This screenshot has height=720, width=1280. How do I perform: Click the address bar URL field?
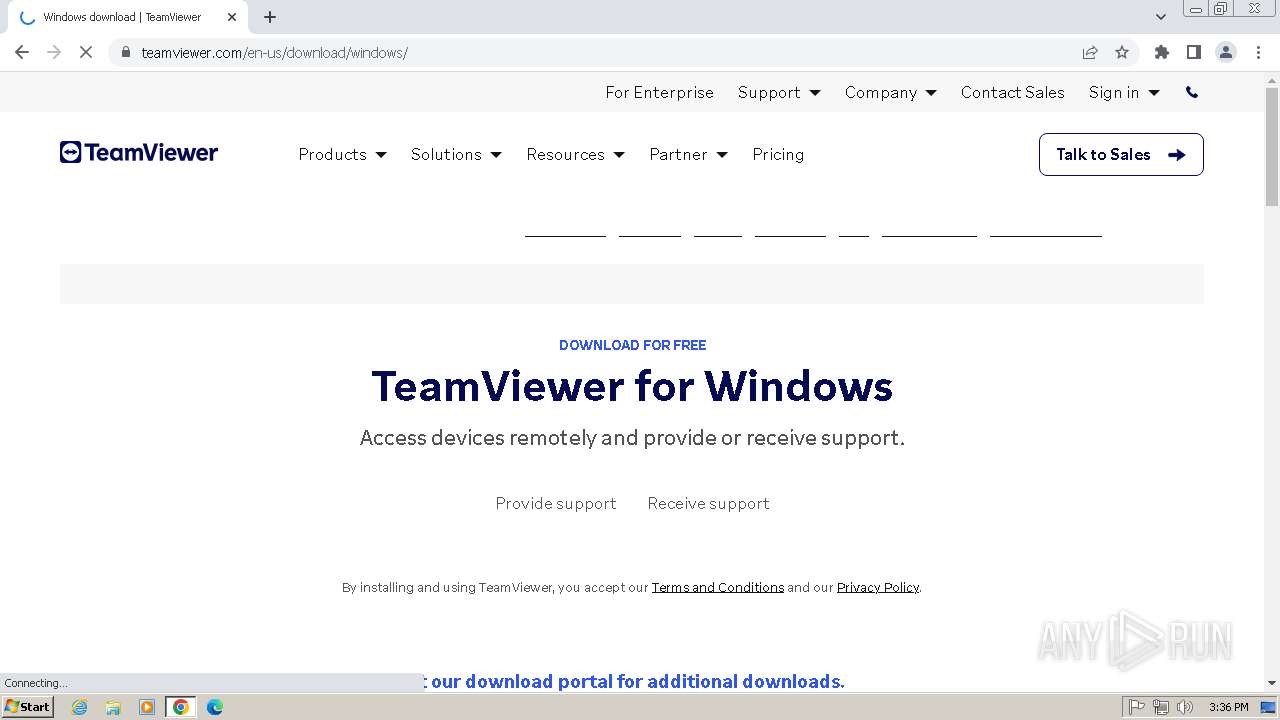point(600,52)
